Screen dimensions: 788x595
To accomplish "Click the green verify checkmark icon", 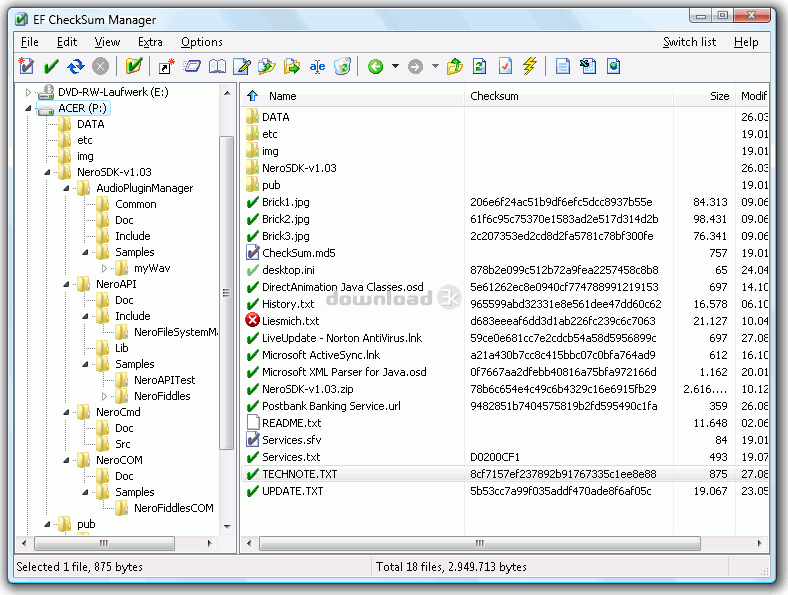I will [x=51, y=66].
